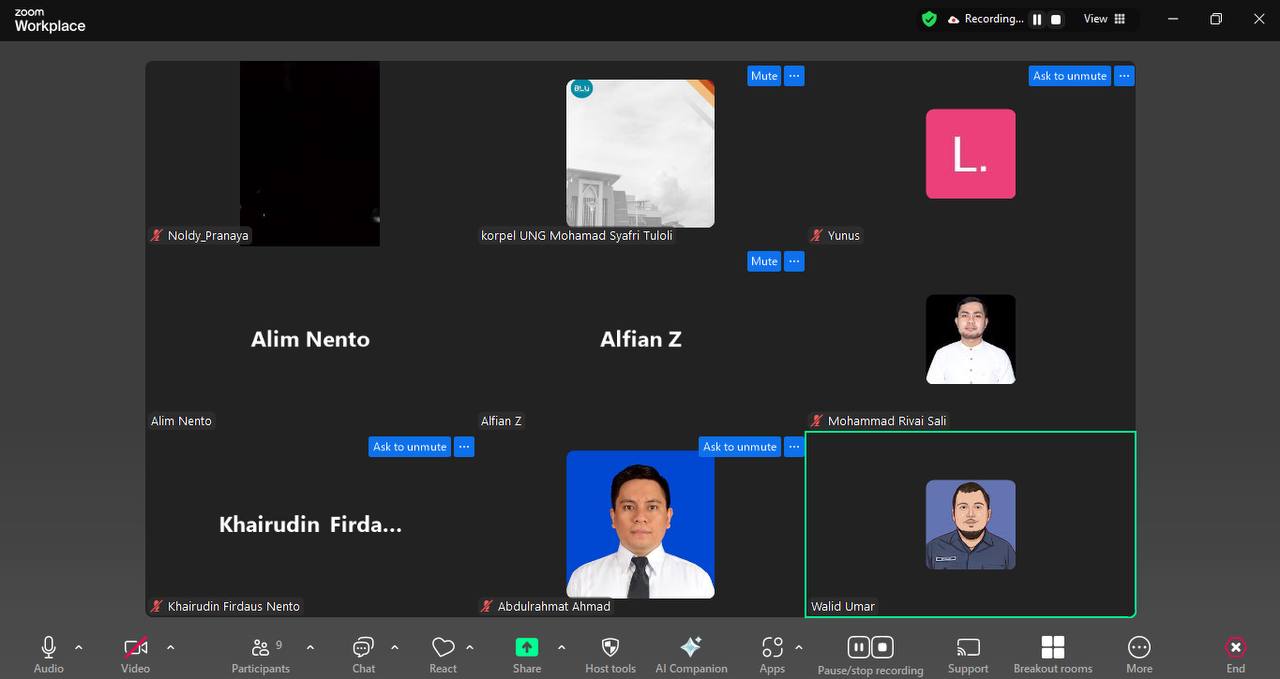The height and width of the screenshot is (679, 1280).
Task: Click the Mohammad Rivai Sali name label
Action: [878, 421]
